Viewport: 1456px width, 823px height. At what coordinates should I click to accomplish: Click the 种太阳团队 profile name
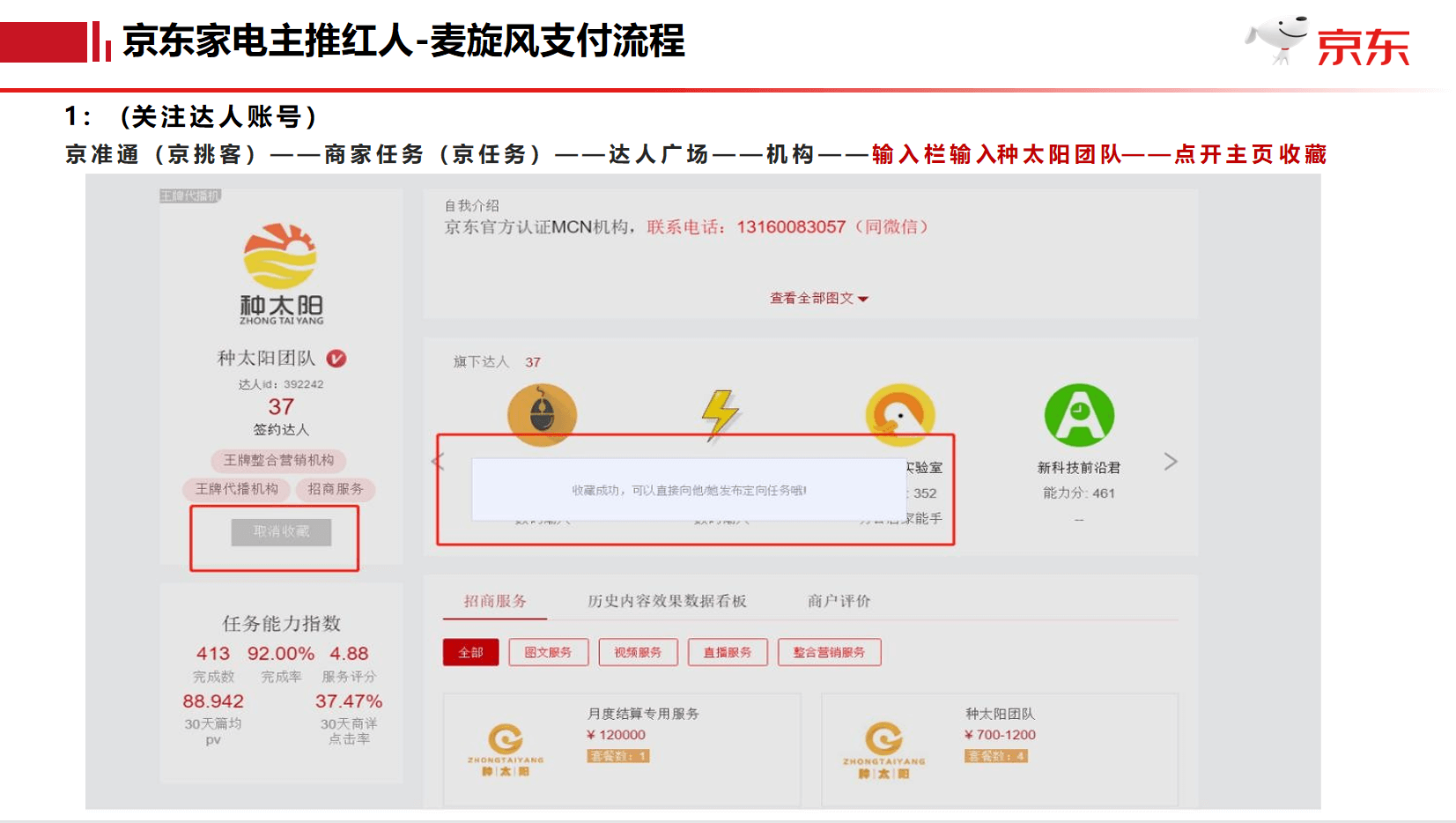pyautogui.click(x=266, y=359)
